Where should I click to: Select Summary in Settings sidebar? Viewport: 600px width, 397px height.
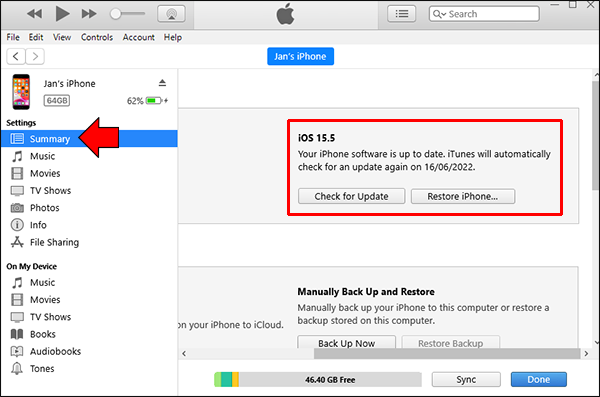pyautogui.click(x=89, y=139)
